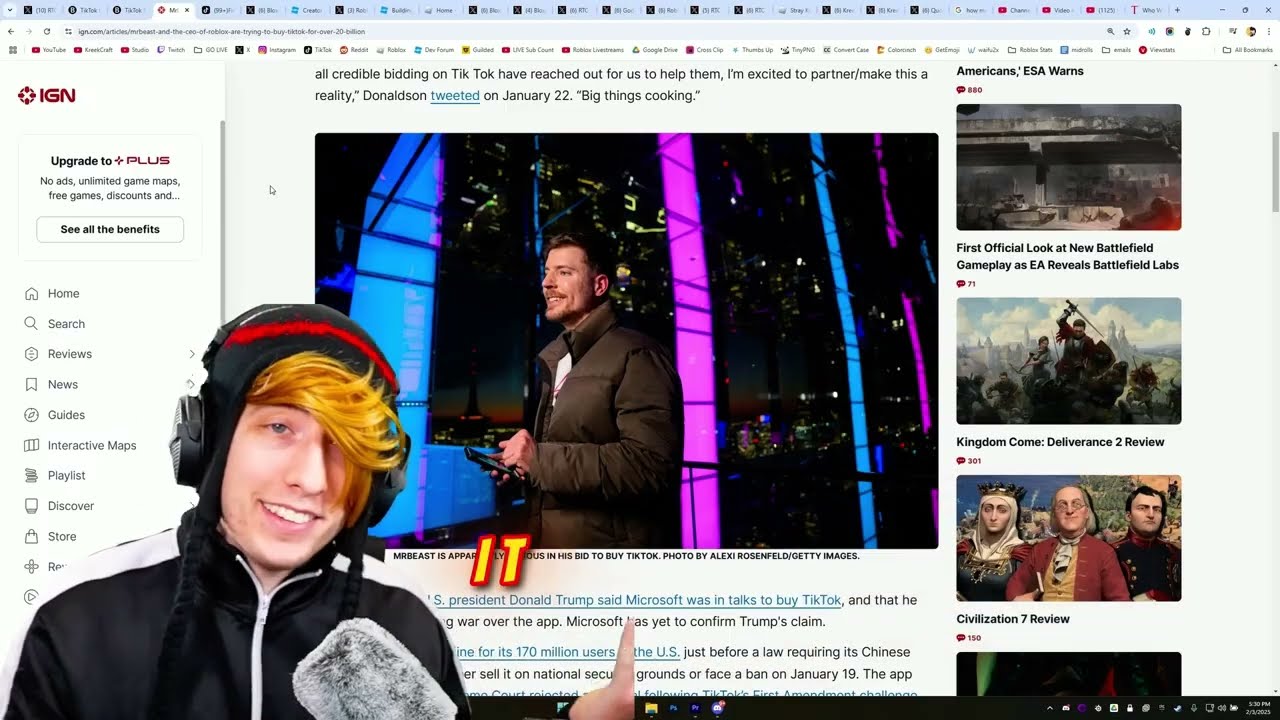Open Kingdom Come: Deliverance 2 Review link
The width and height of the screenshot is (1280, 720).
coord(1060,442)
